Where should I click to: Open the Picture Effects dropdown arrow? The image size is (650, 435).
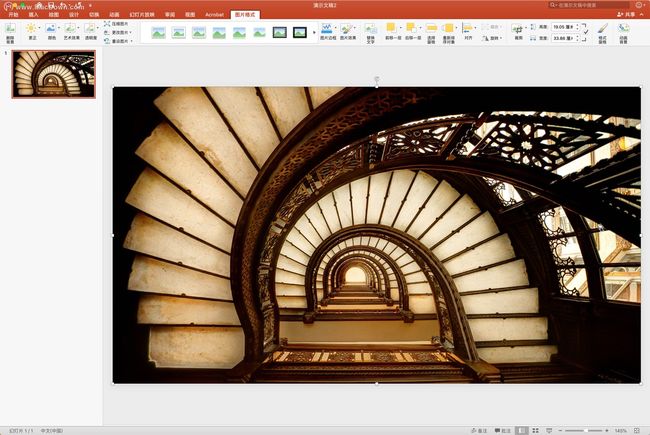tap(355, 28)
